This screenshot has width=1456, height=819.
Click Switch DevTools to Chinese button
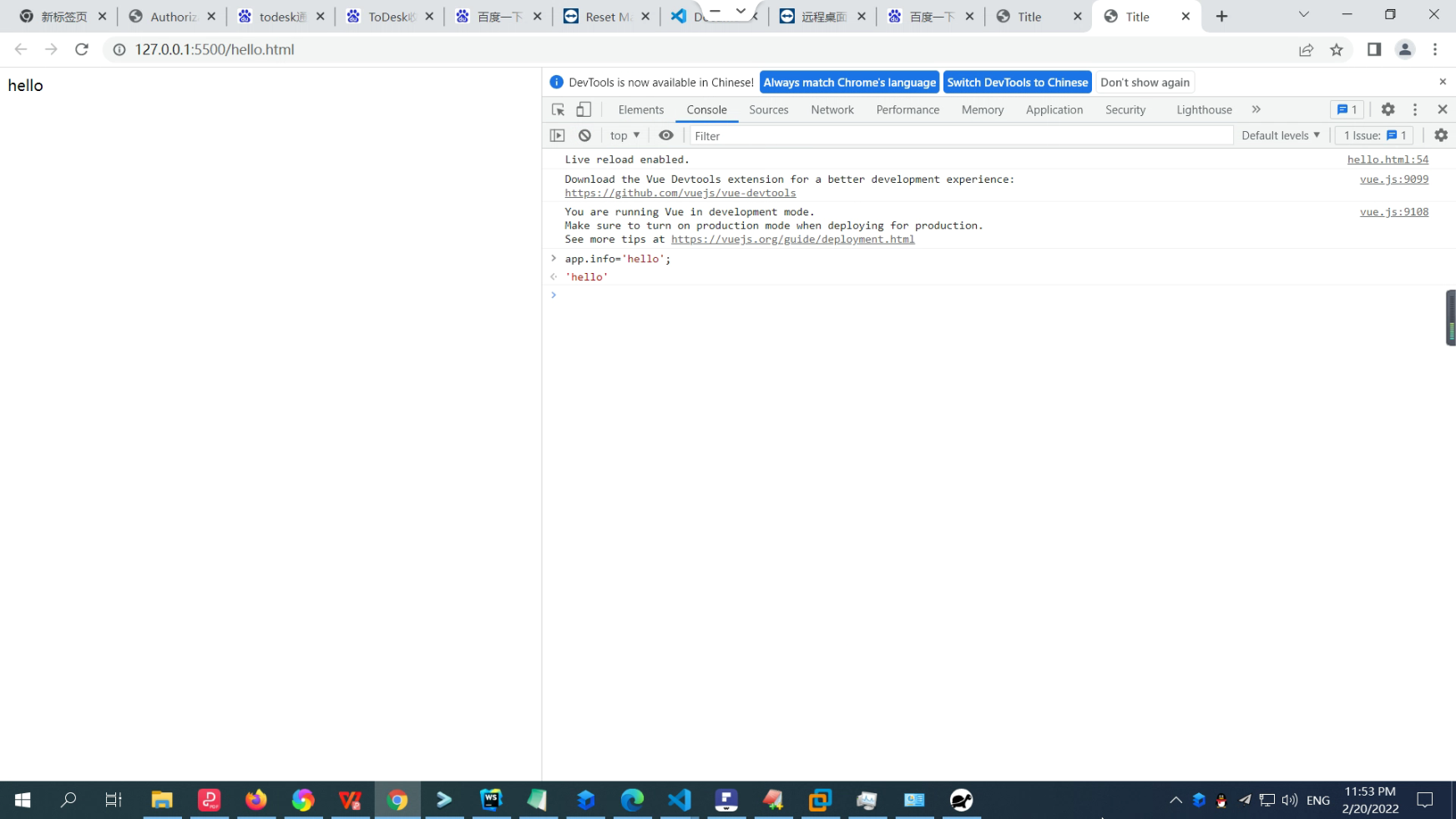1018,82
